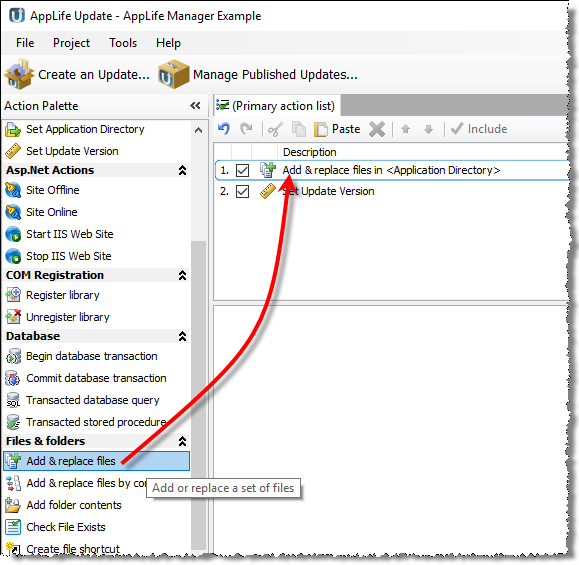Click the Set Application Directory icon
This screenshot has height=565, width=579.
coord(13,130)
